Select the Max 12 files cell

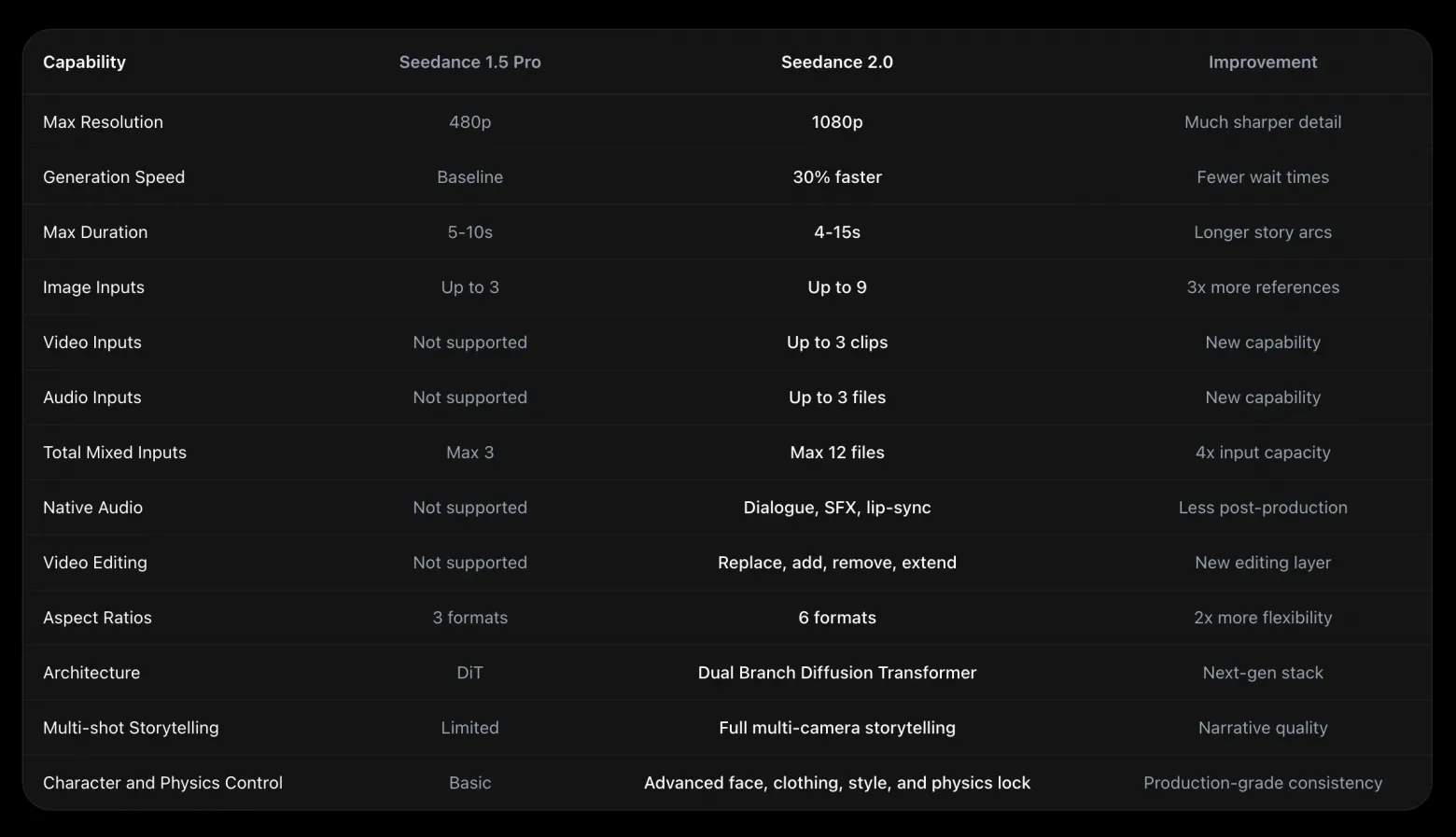(837, 453)
